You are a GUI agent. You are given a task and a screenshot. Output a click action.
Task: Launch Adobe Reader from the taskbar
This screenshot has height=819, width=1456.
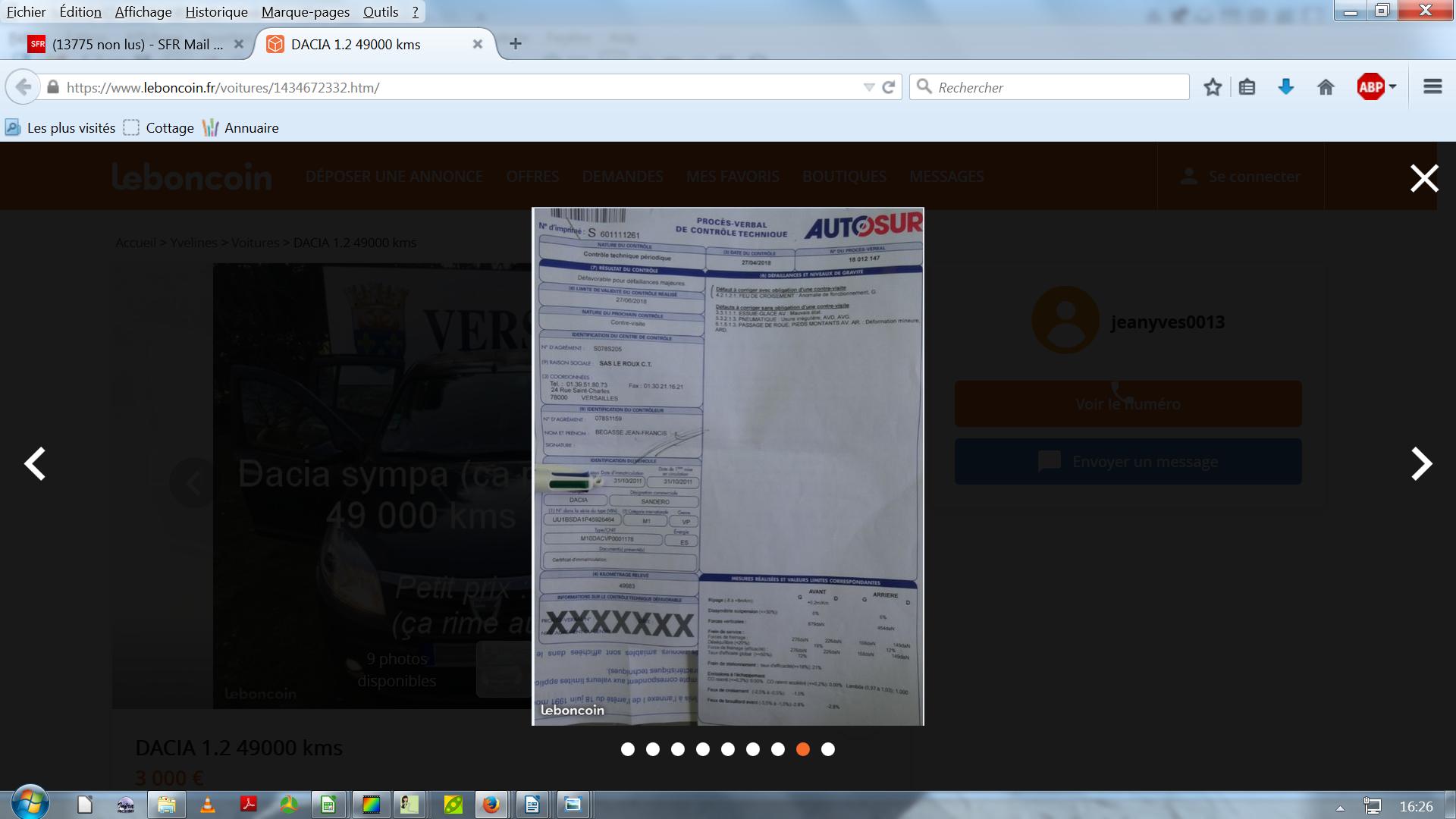coord(248,805)
